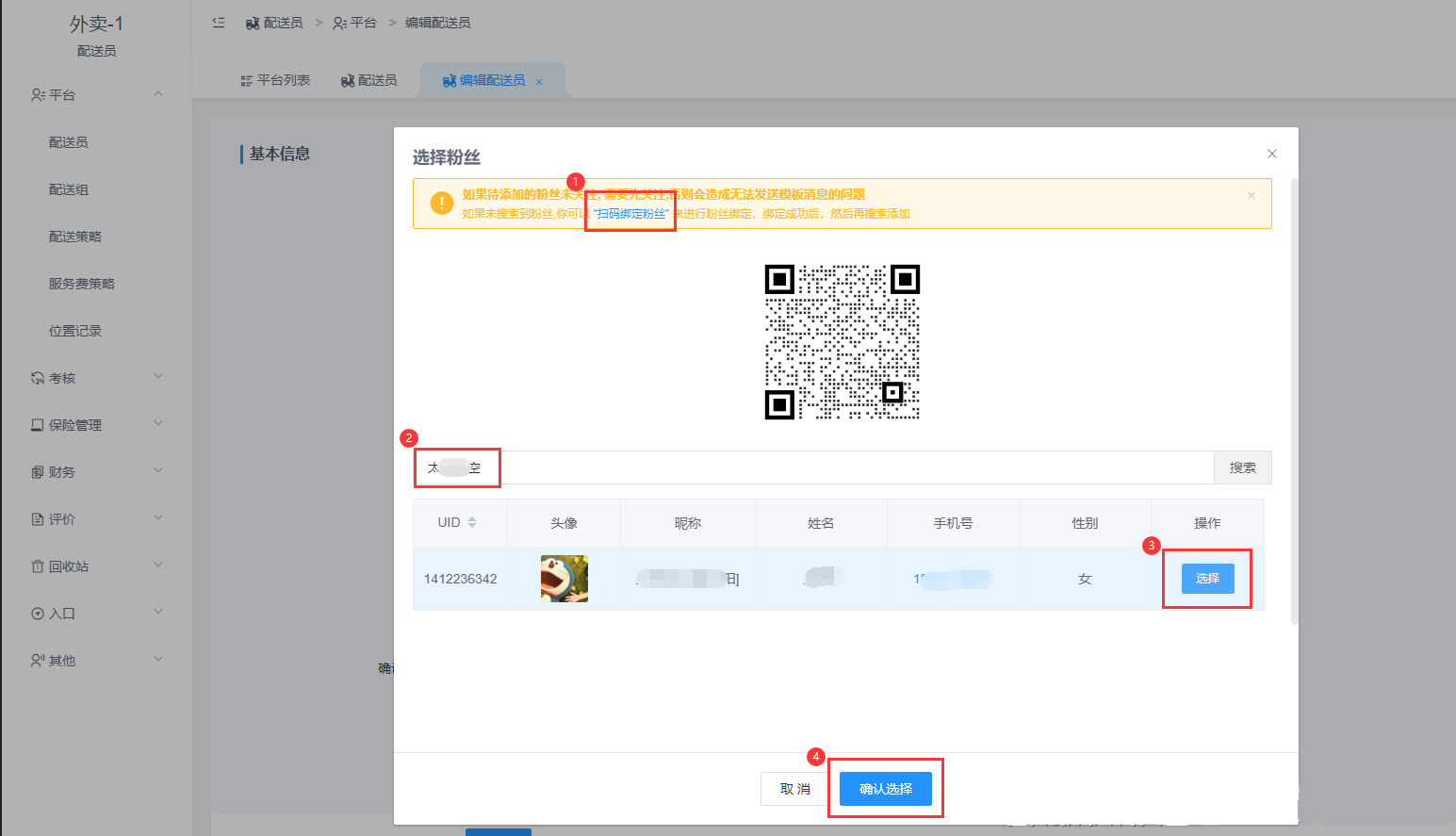Dismiss the yellow alert with its X
Viewport: 1456px width, 836px height.
pyautogui.click(x=1252, y=195)
